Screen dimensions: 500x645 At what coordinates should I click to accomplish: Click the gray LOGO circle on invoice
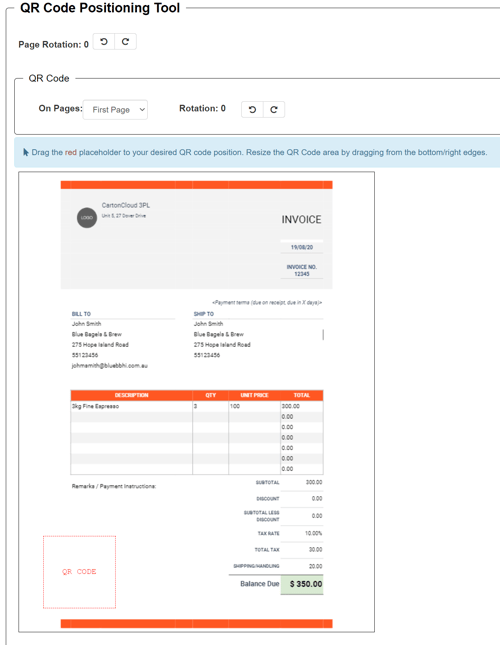pos(87,218)
